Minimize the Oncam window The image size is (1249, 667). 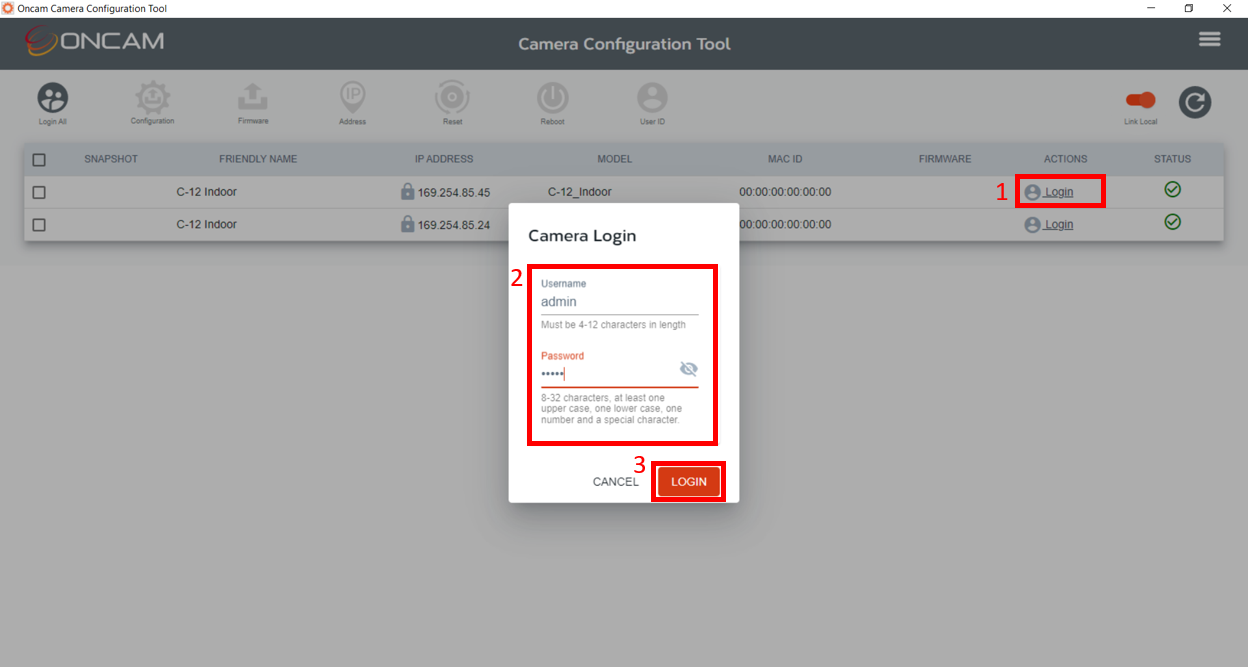pyautogui.click(x=1151, y=8)
